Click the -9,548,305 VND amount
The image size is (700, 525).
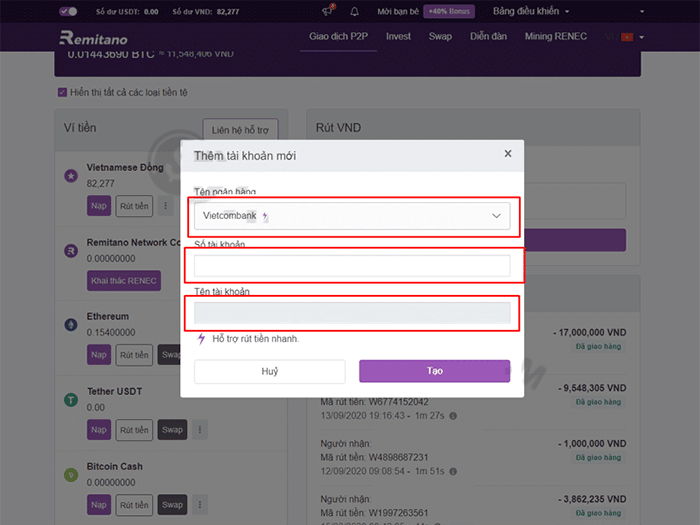pyautogui.click(x=592, y=388)
